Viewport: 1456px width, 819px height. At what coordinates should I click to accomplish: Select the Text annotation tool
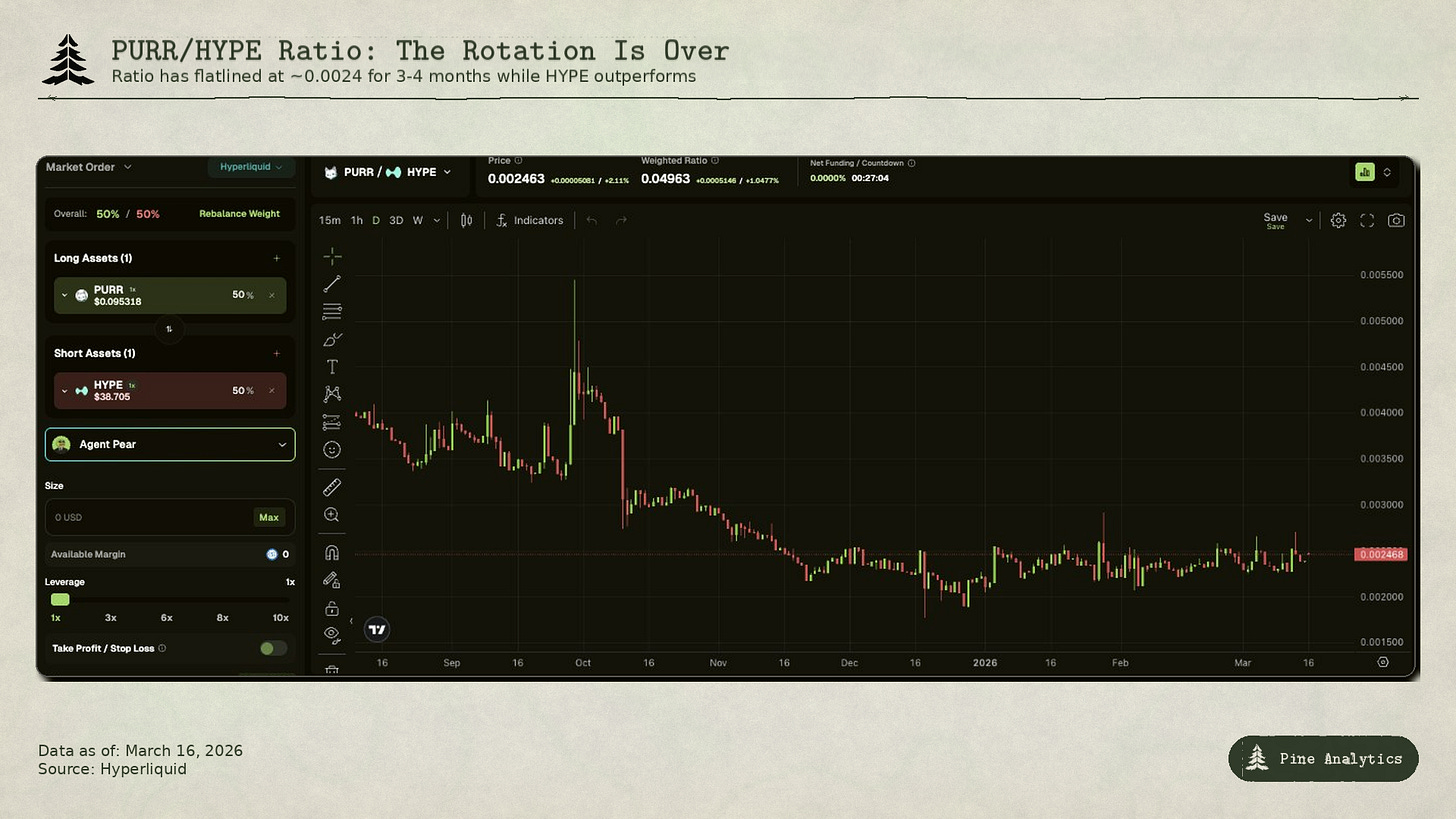pyautogui.click(x=332, y=367)
